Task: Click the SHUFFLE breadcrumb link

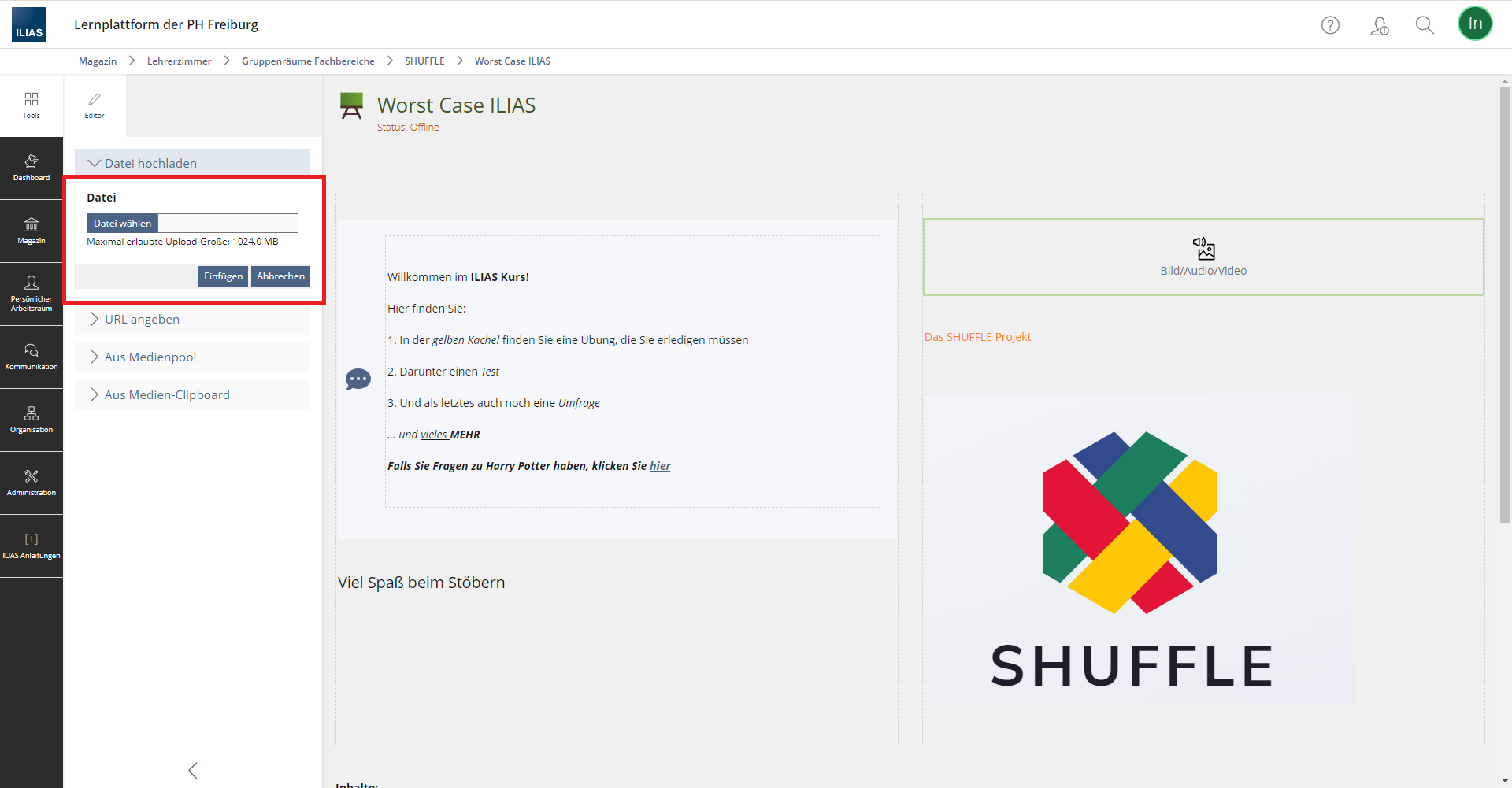Action: [424, 61]
